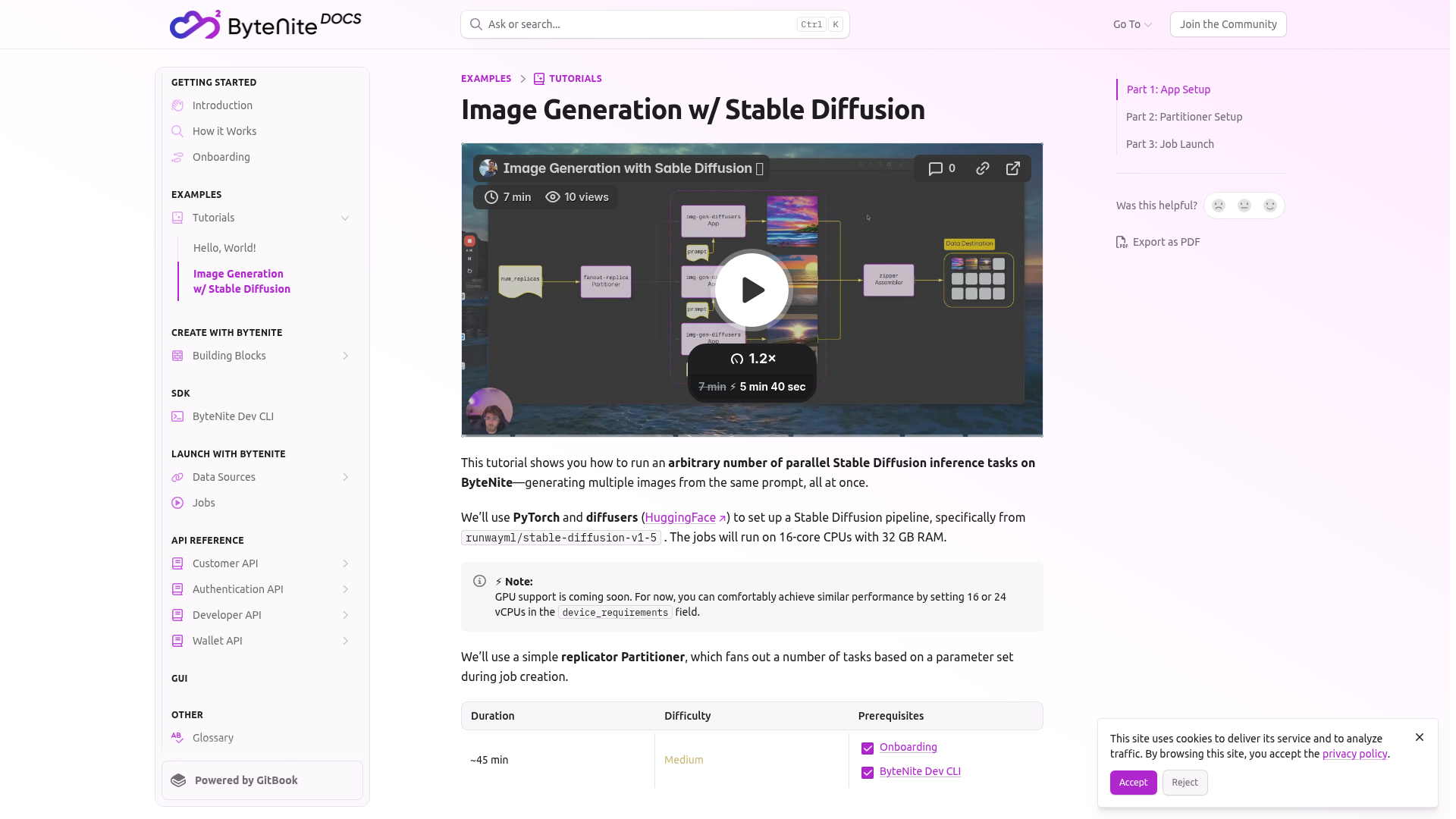Click the Jobs play-circle icon

[x=177, y=503]
